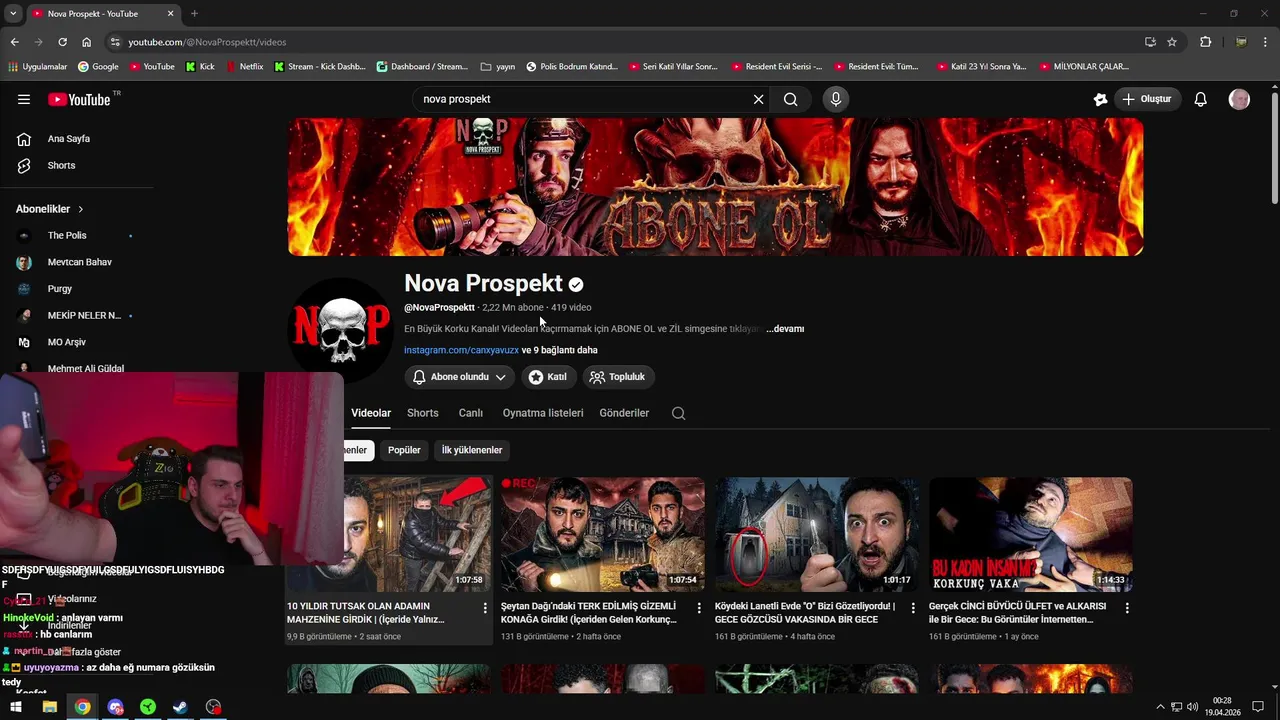Open the install app icon in address bar
The width and height of the screenshot is (1280, 720).
(1150, 42)
